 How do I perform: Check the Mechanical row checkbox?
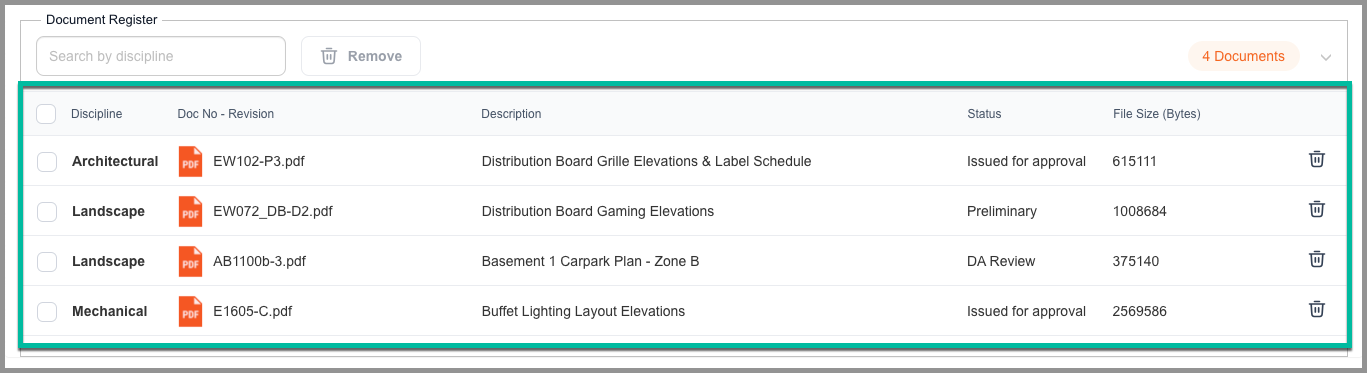tap(46, 311)
